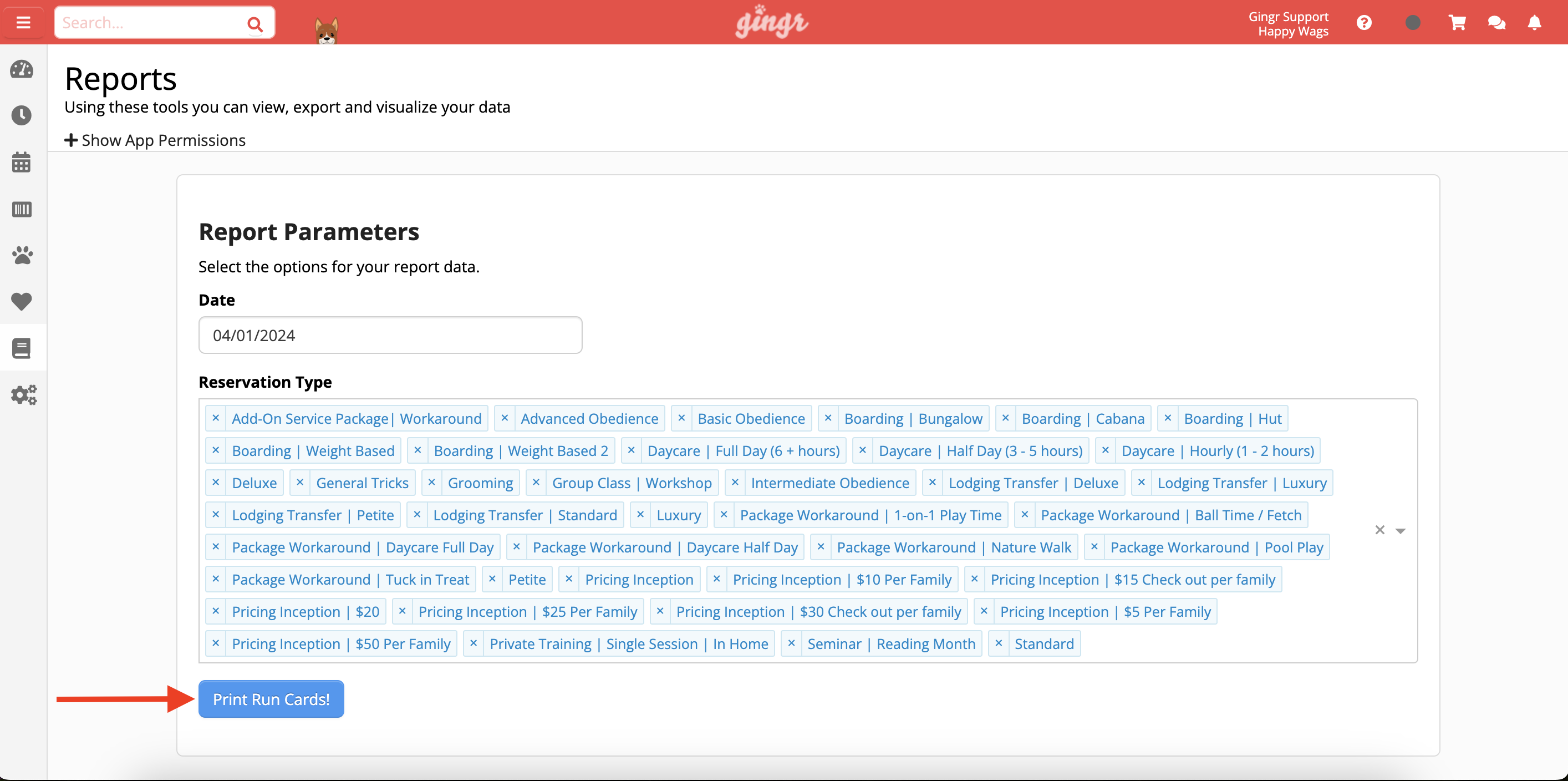
Task: Remove Lodging Transfer | Petite tag
Action: pyautogui.click(x=216, y=515)
